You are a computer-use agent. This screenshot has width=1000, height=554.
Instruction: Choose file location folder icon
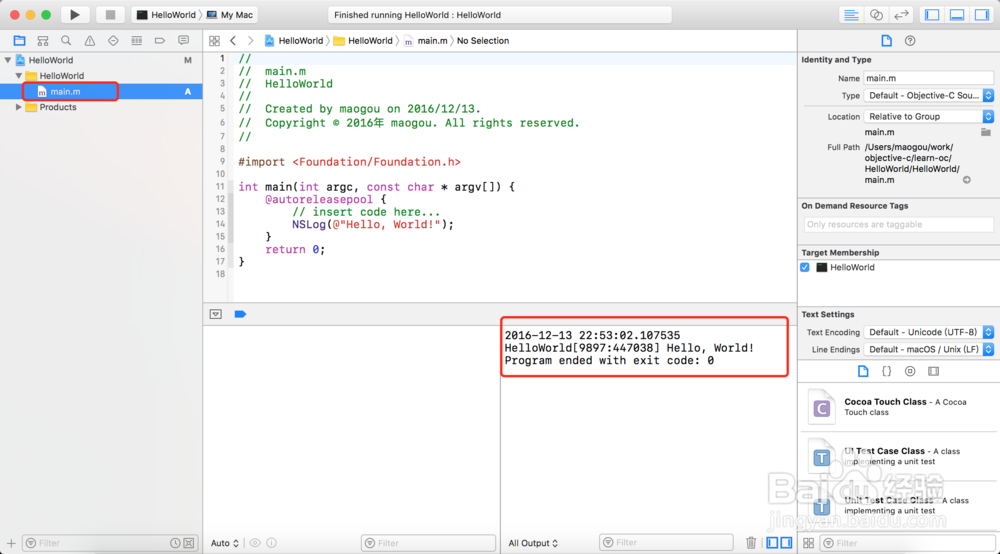click(986, 132)
